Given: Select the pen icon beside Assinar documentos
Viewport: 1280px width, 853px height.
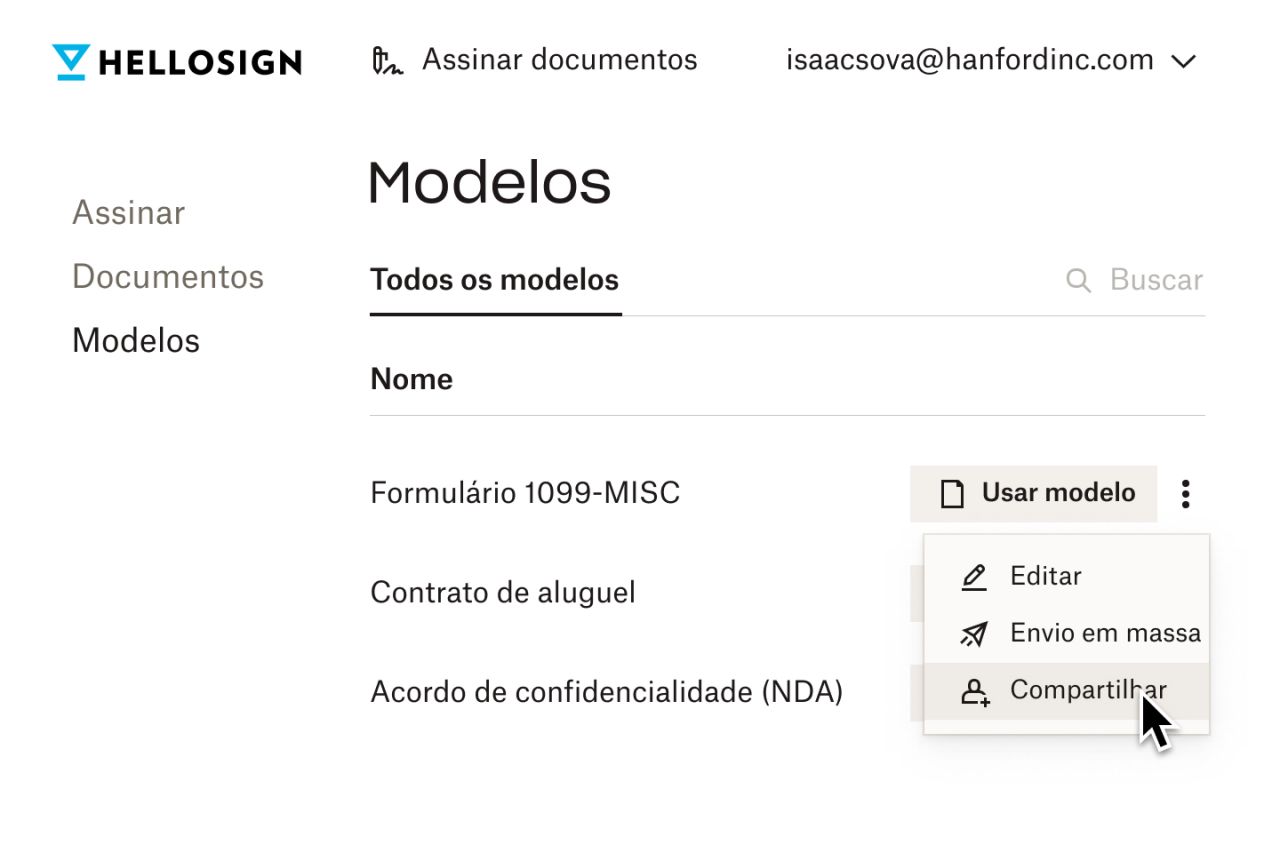Looking at the screenshot, I should 390,60.
